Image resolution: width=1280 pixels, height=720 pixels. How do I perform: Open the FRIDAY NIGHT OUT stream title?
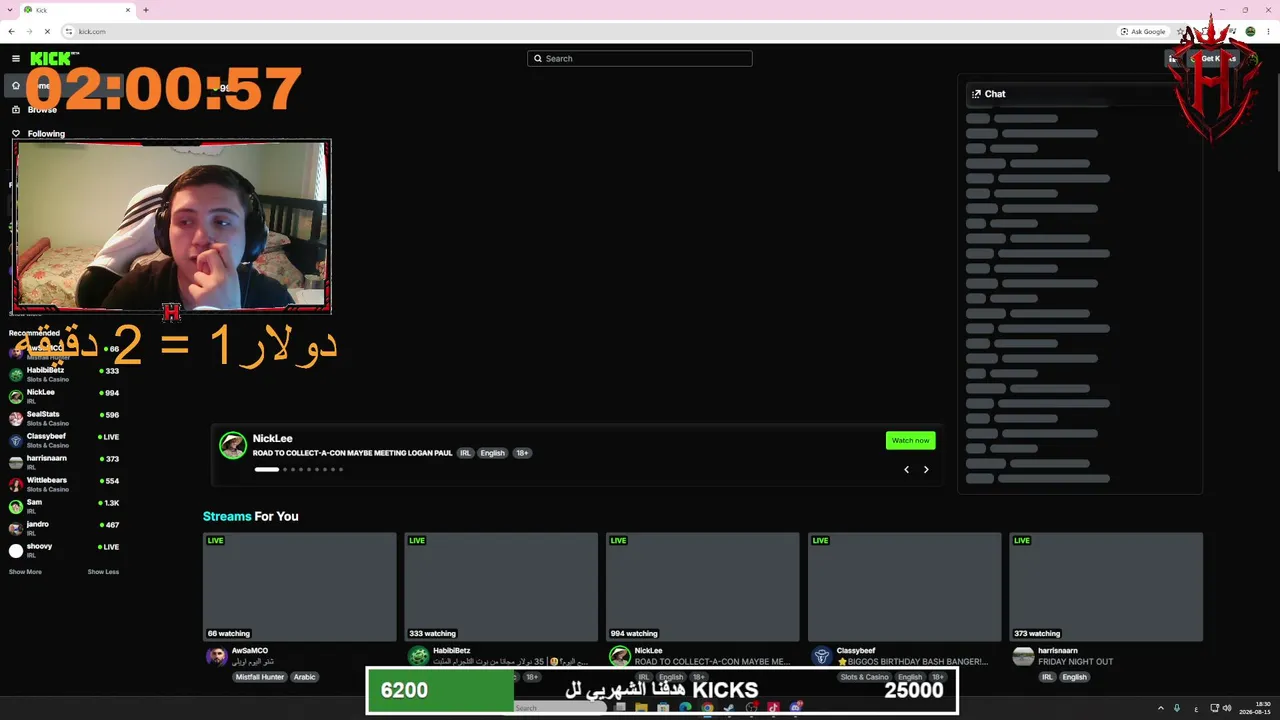pyautogui.click(x=1076, y=662)
